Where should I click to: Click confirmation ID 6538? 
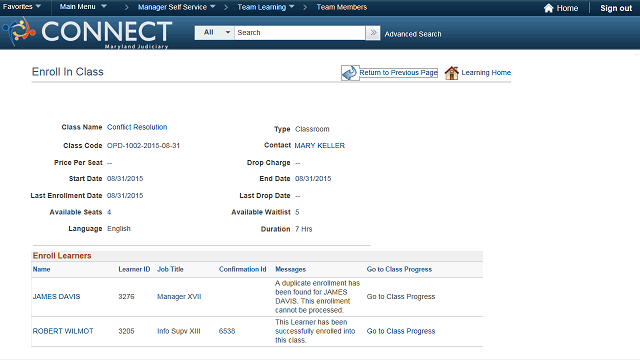(227, 331)
